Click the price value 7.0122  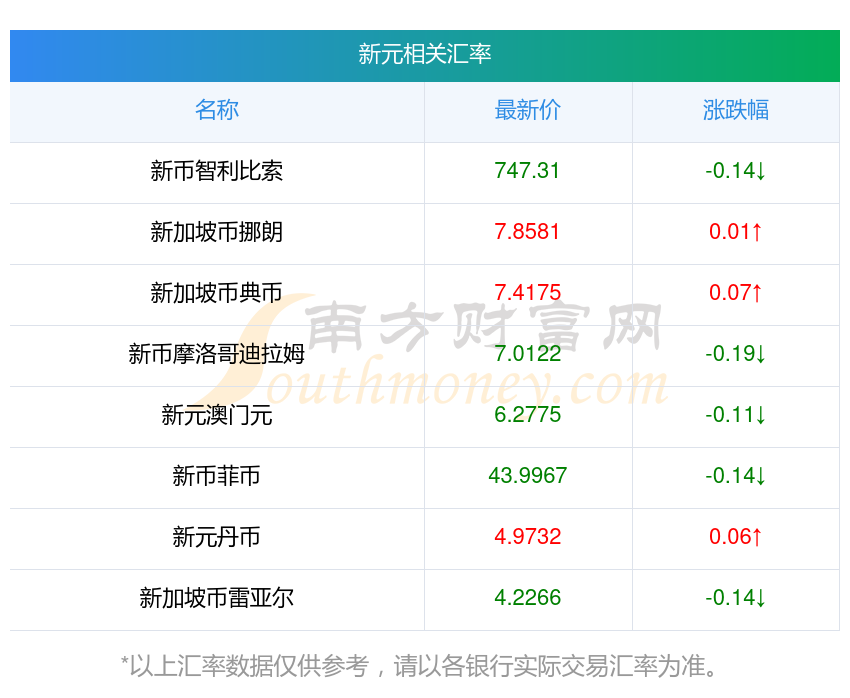[527, 354]
